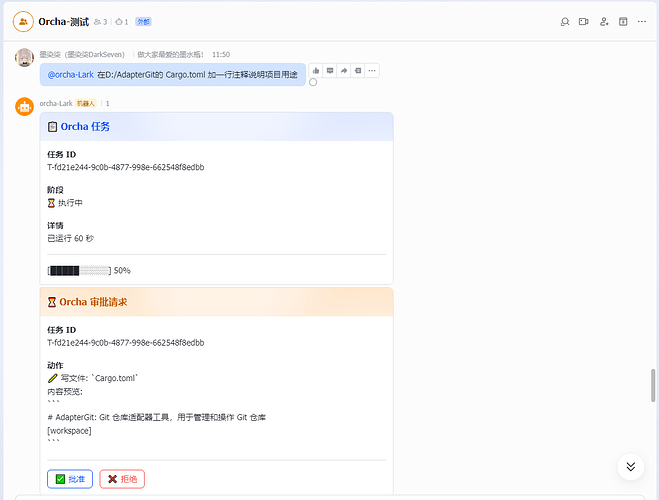Screen dimensions: 659x500
Task: Open the orcha-Lark bot avatar
Action: click(24, 107)
